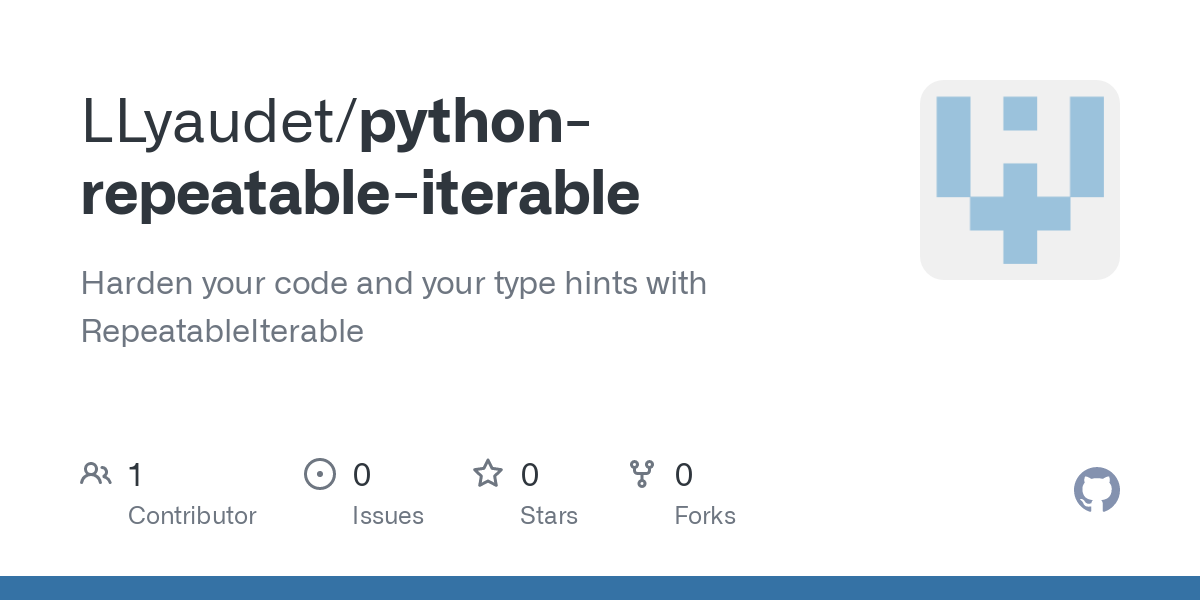Image resolution: width=1200 pixels, height=600 pixels.
Task: Click the issues circle-dot icon
Action: (x=320, y=474)
